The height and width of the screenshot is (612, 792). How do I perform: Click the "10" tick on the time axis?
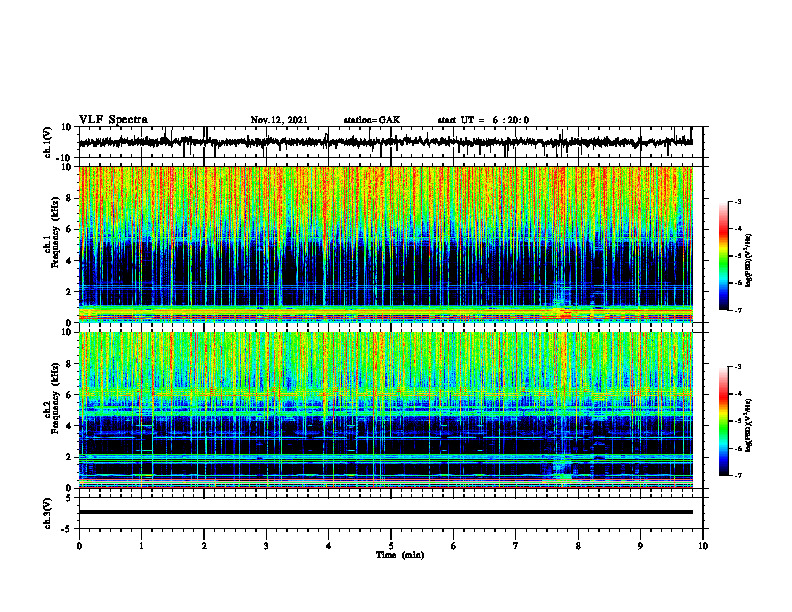pyautogui.click(x=703, y=546)
